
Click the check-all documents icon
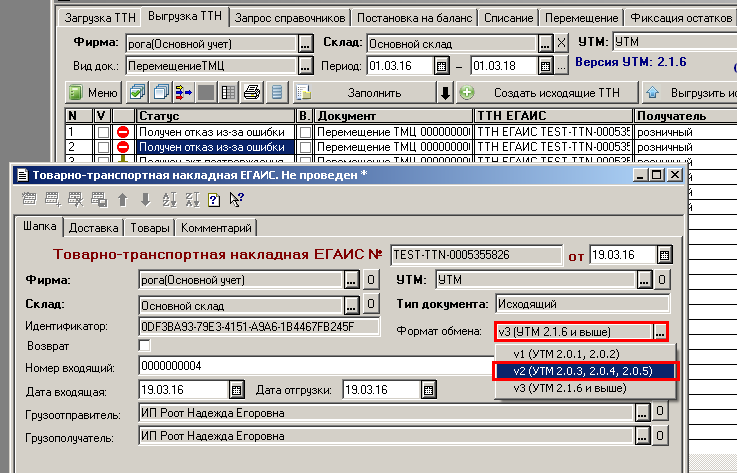(137, 93)
